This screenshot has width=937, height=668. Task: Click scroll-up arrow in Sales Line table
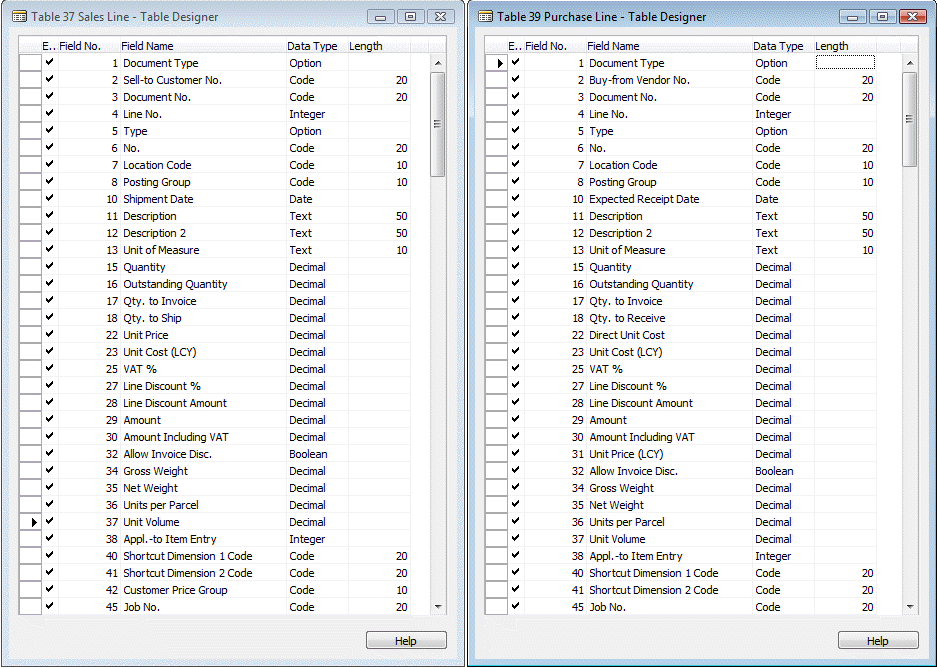(437, 63)
